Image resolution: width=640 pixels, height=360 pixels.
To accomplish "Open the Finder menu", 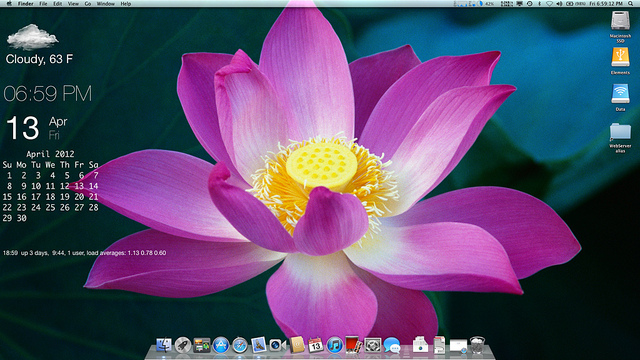I will [26, 4].
